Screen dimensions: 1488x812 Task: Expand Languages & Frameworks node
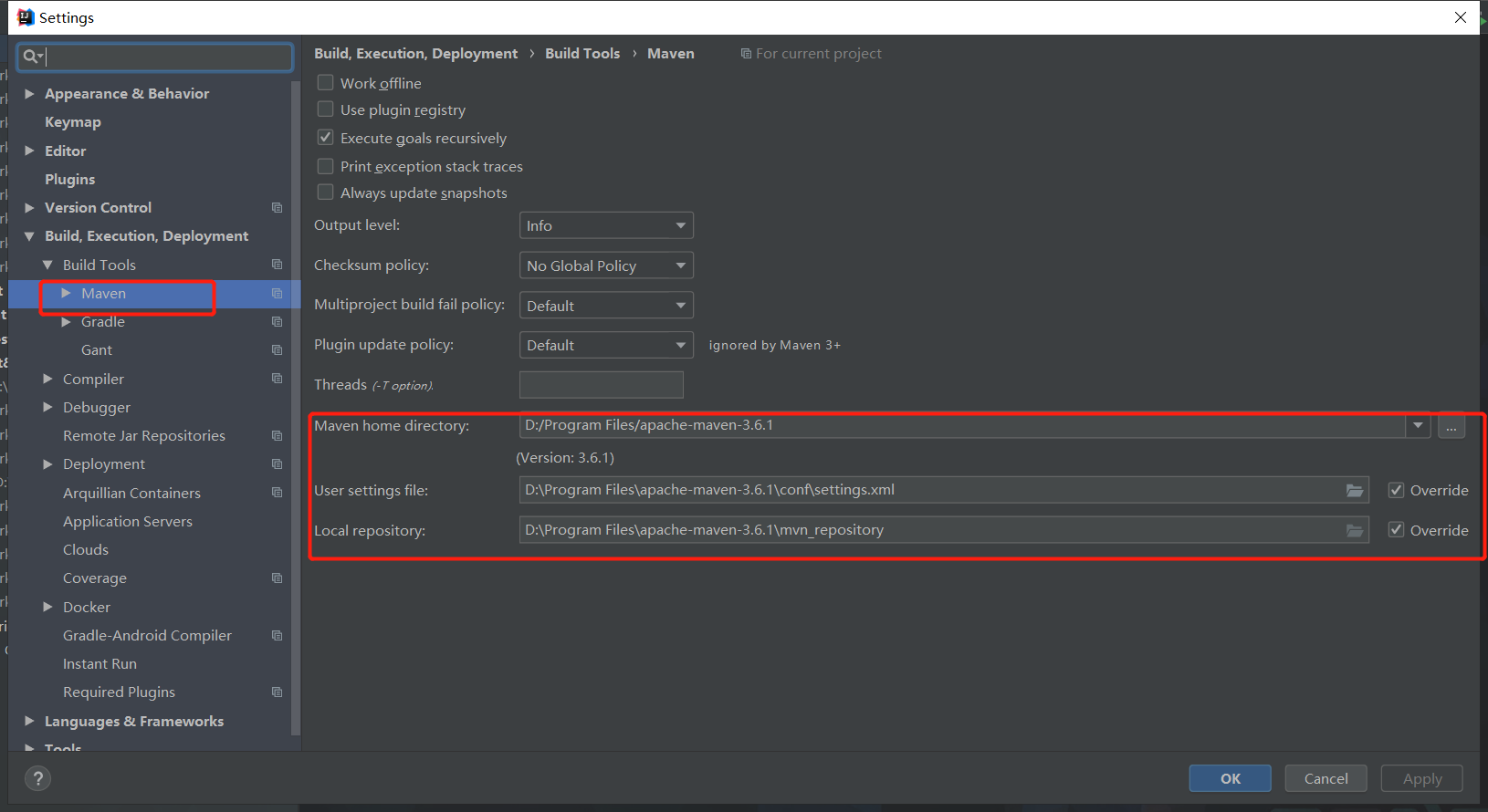pos(29,721)
